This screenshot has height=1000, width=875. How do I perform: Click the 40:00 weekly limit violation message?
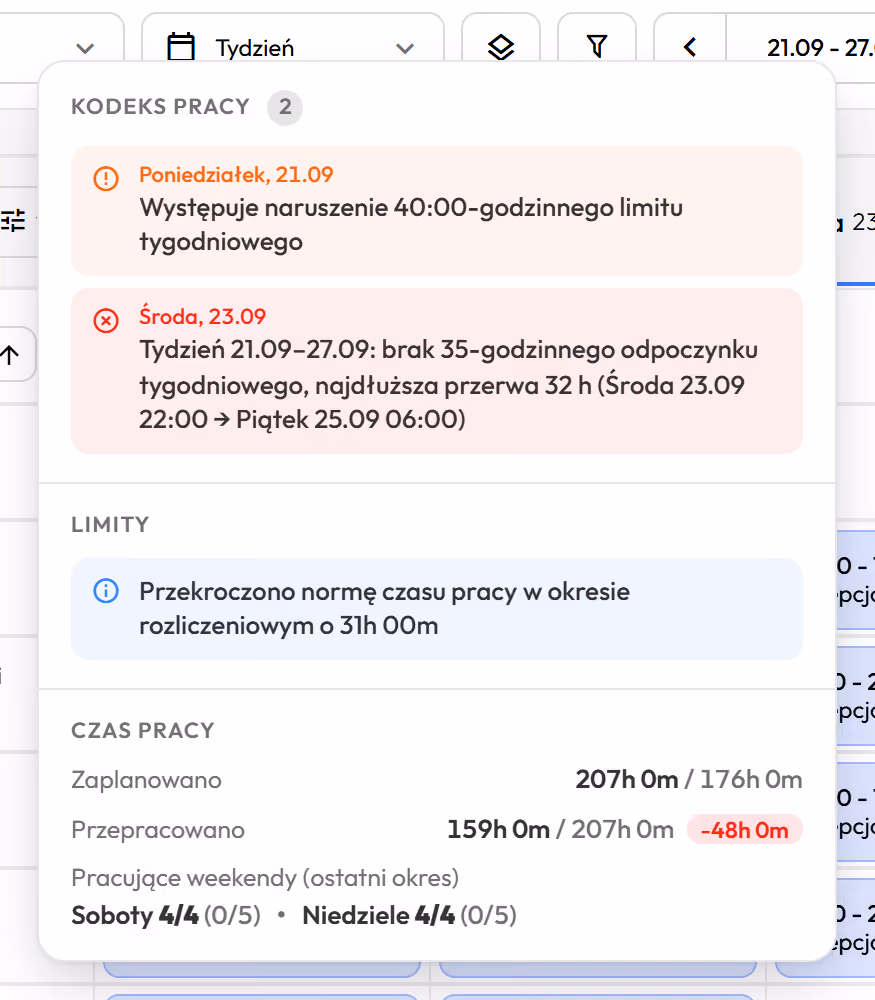411,224
